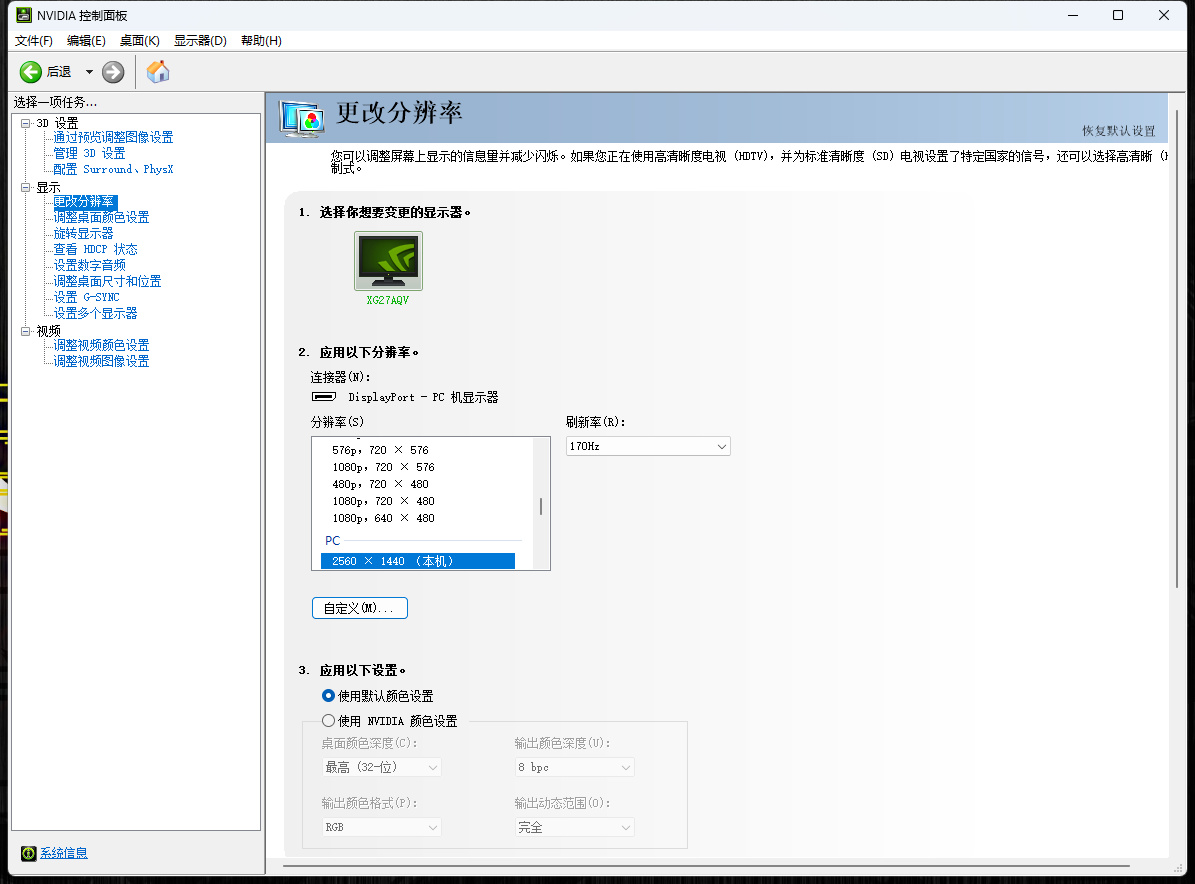
Task: Open the 帮助(H) menu
Action: tap(261, 40)
